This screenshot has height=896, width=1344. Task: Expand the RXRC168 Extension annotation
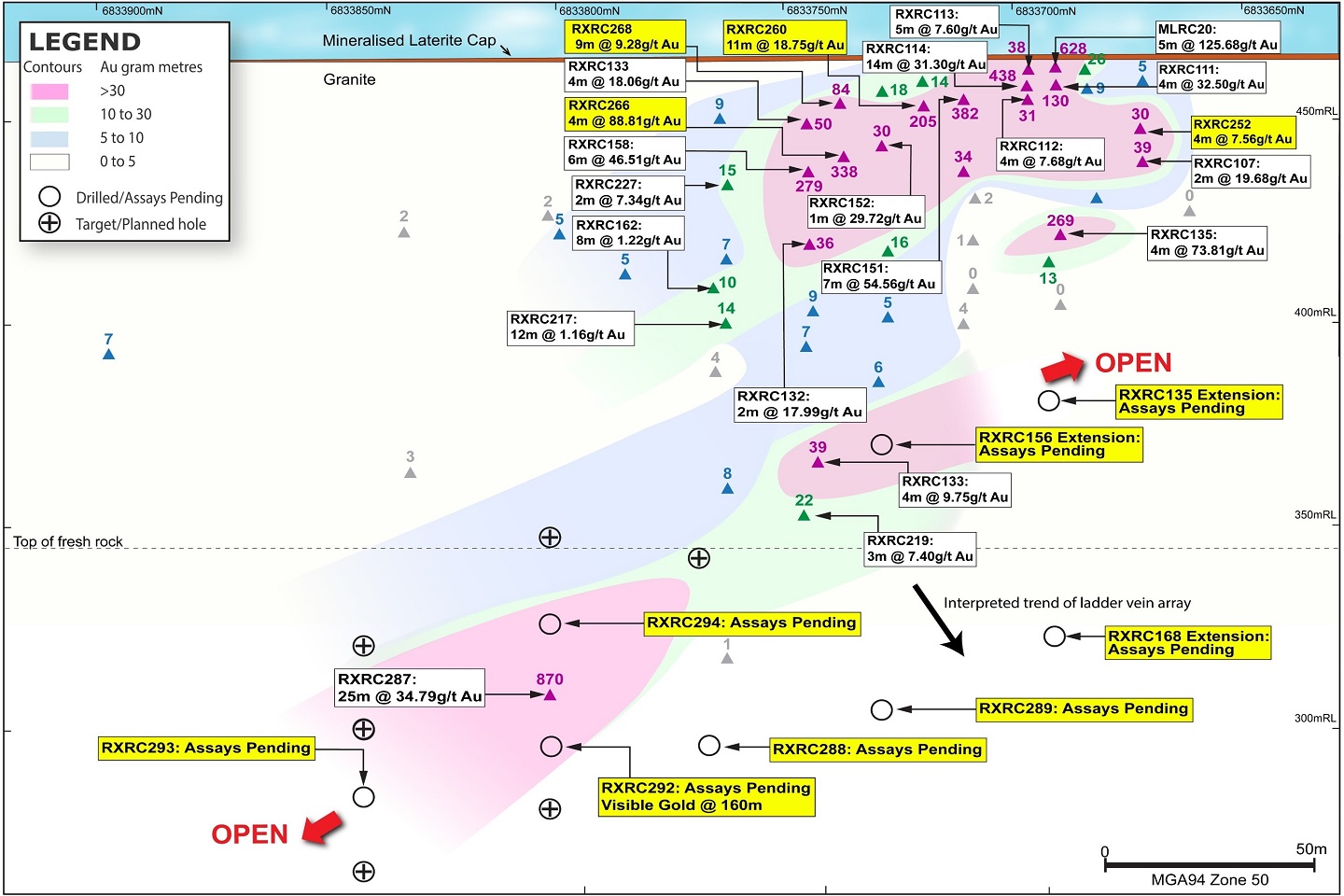pos(1187,642)
